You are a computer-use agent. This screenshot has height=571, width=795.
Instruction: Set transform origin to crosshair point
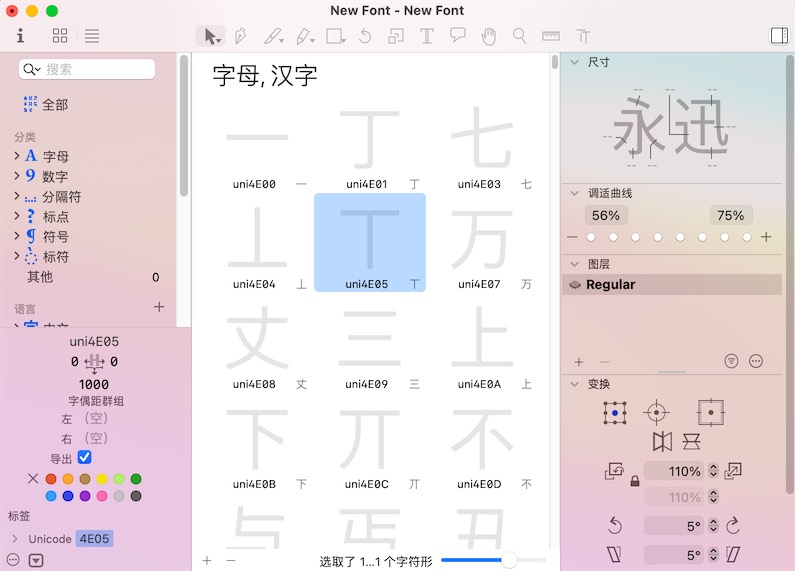point(657,413)
